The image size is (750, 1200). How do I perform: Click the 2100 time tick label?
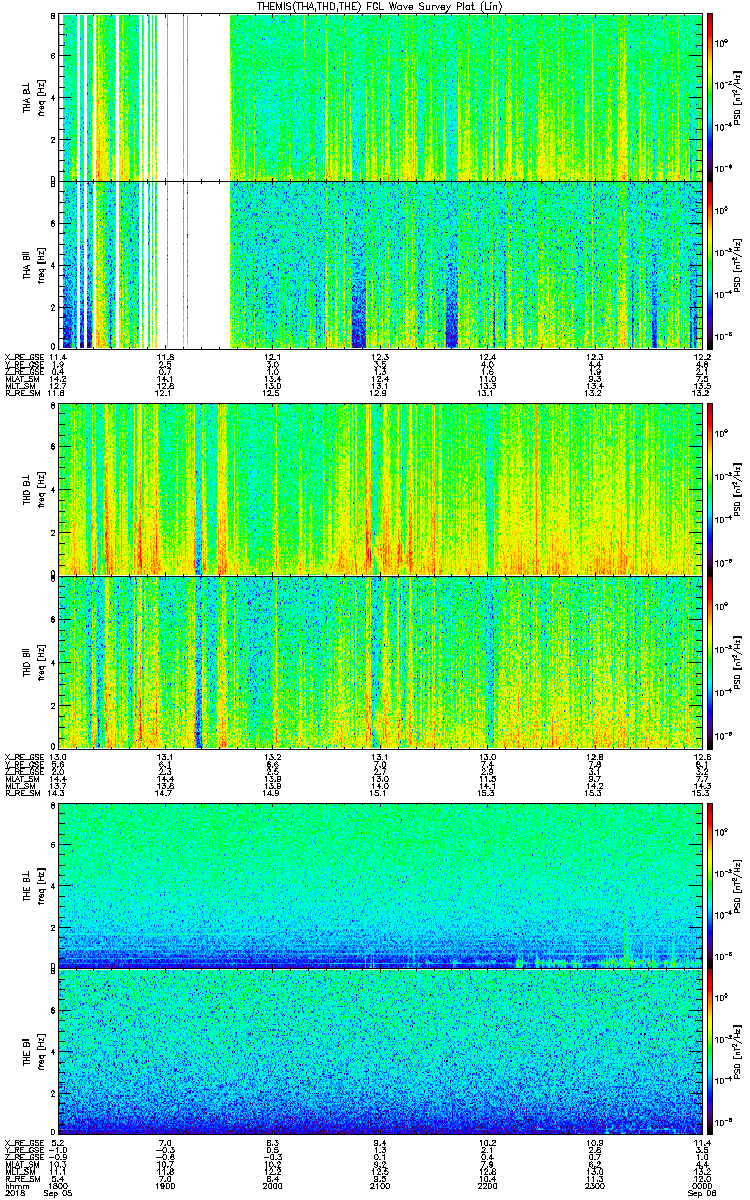pos(384,1186)
